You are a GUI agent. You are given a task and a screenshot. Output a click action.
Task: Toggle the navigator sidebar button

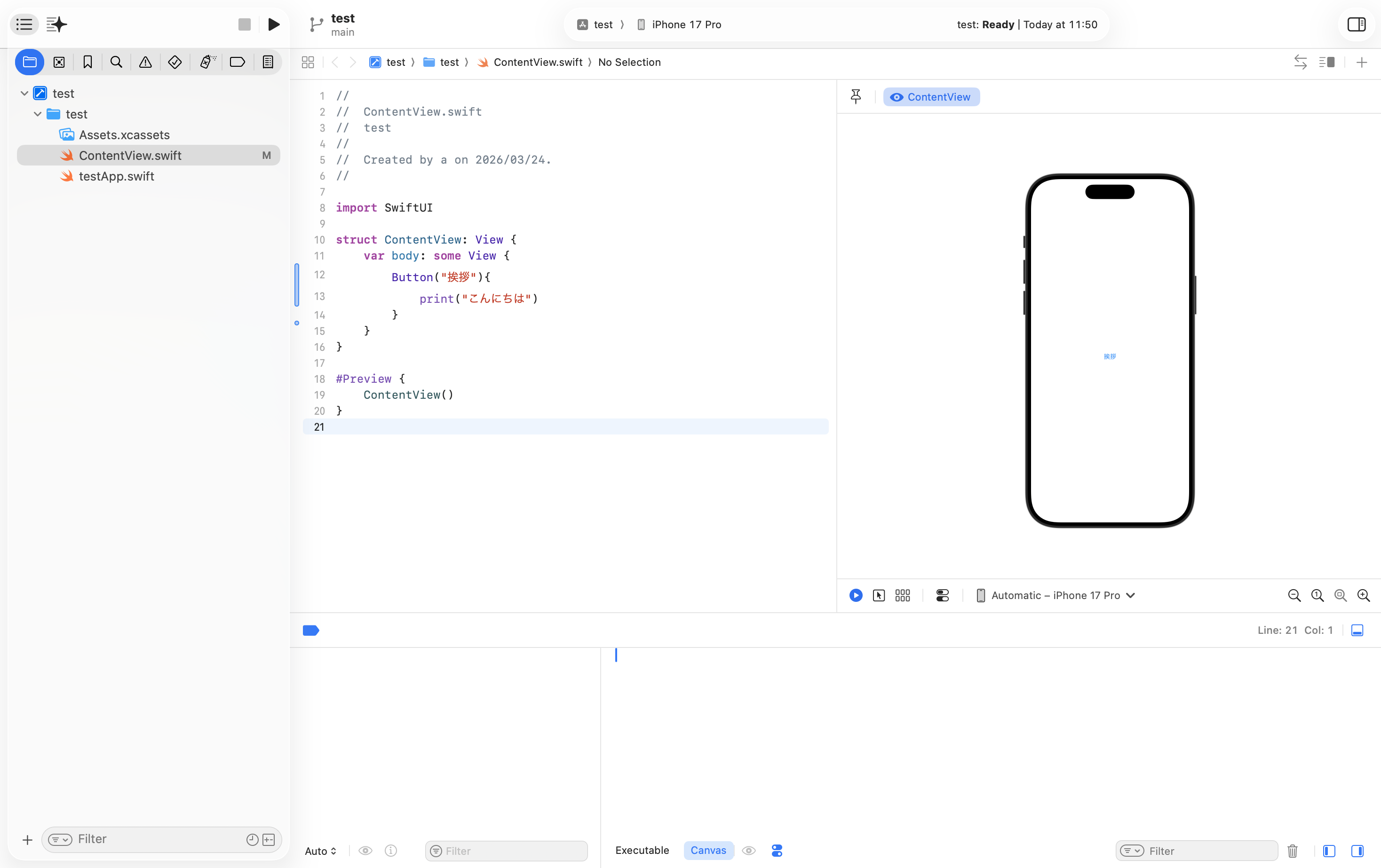coord(24,24)
